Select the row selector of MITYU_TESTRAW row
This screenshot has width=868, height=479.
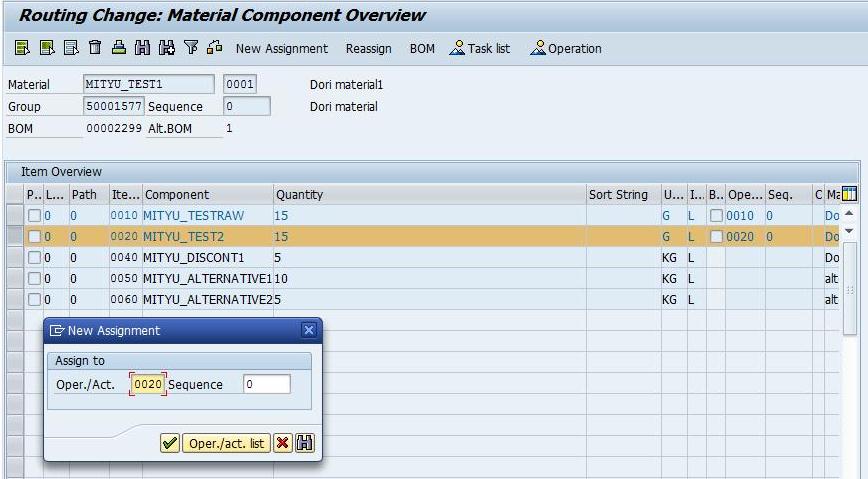tap(15, 215)
